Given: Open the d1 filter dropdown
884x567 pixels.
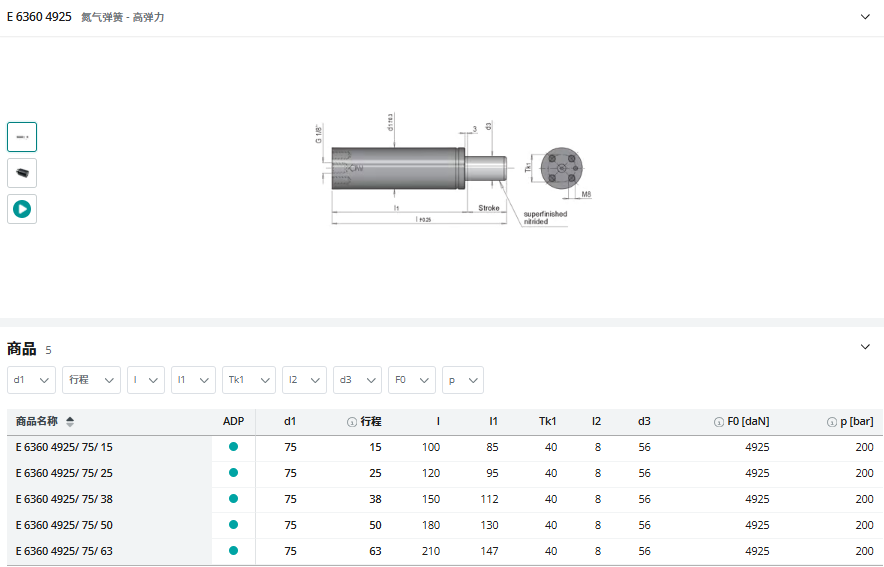Looking at the screenshot, I should (x=32, y=380).
